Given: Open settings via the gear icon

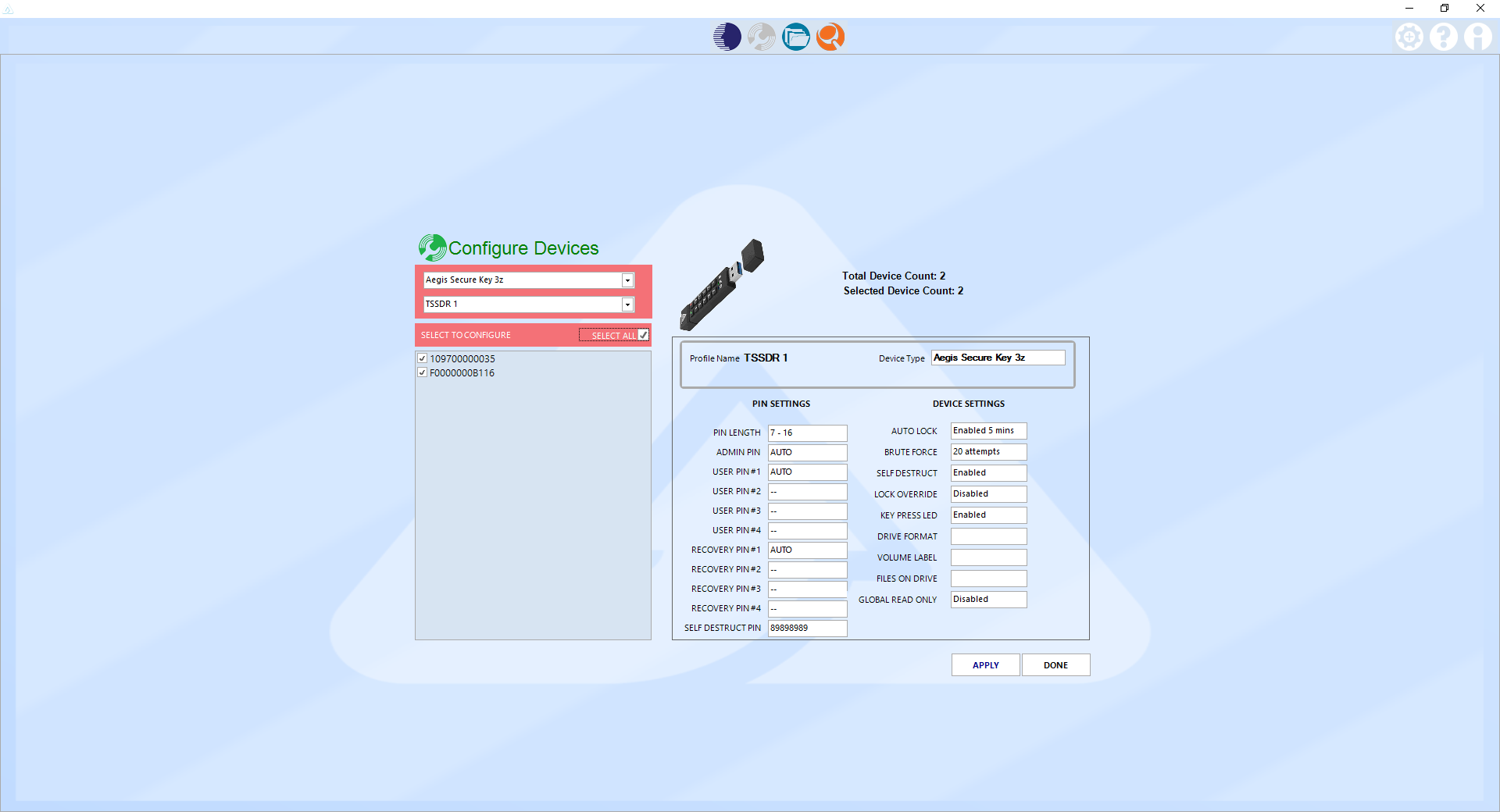Looking at the screenshot, I should tap(1409, 37).
